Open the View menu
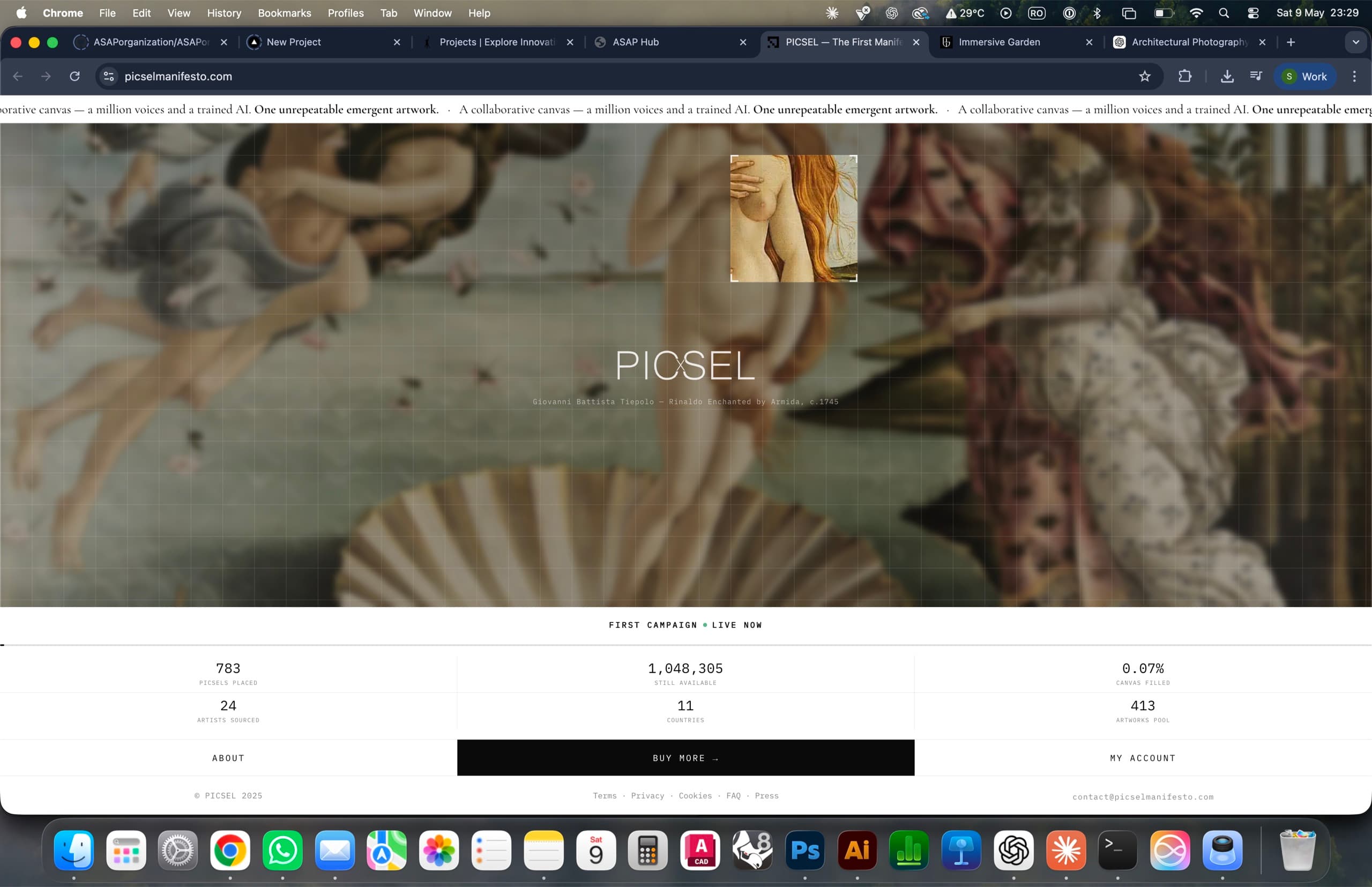Screen dimensions: 1372x887 pyautogui.click(x=178, y=13)
